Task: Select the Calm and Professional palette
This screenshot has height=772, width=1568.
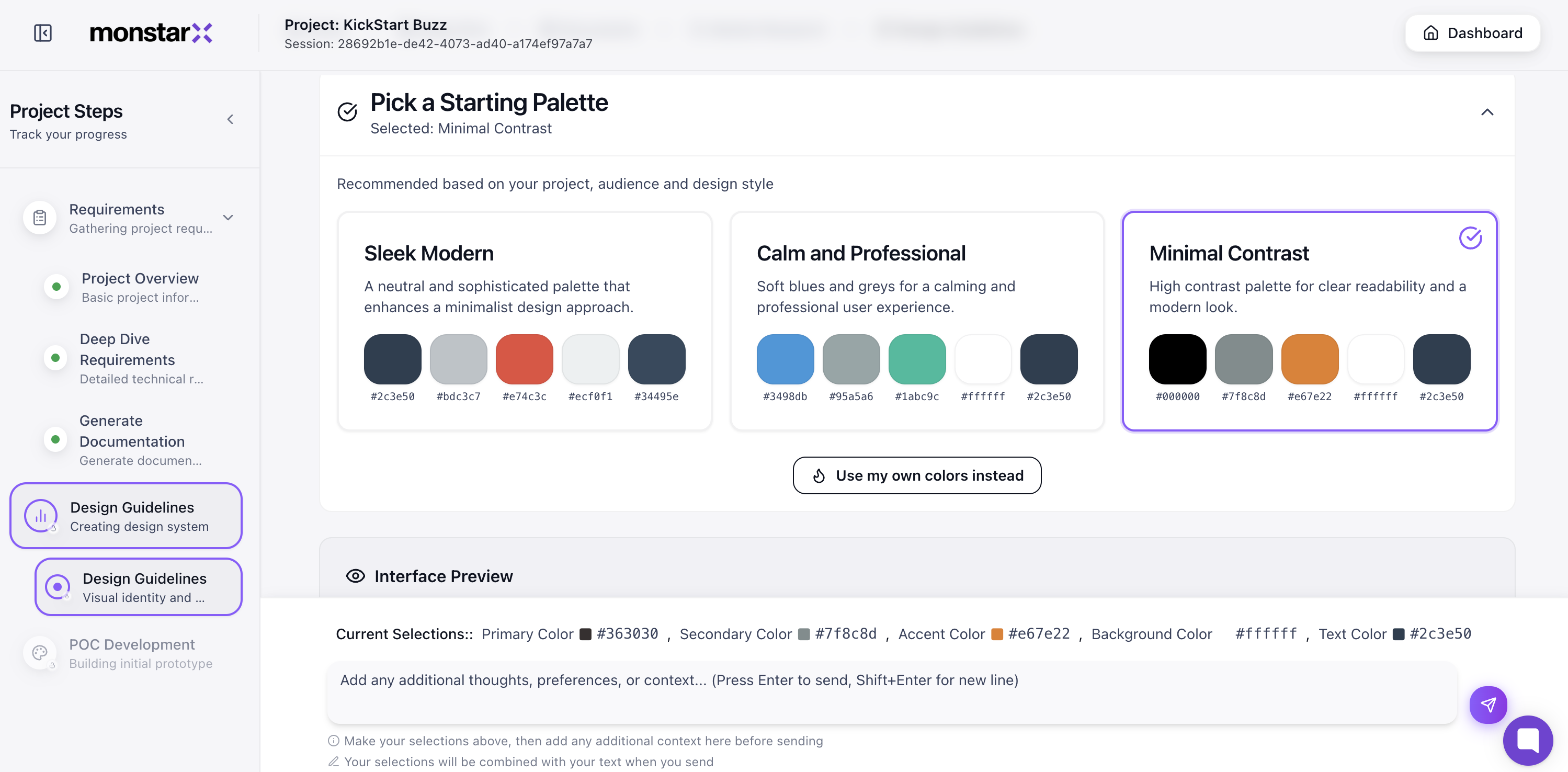Action: tap(916, 321)
